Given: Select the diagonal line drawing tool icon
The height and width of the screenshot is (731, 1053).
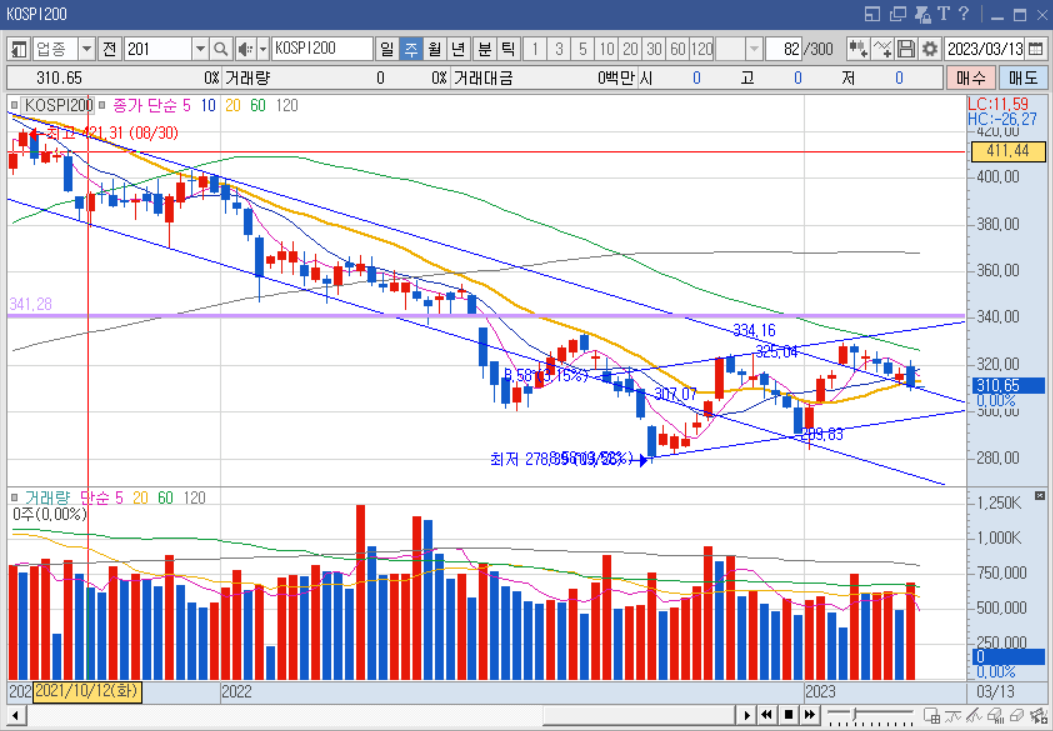Looking at the screenshot, I should (x=975, y=715).
